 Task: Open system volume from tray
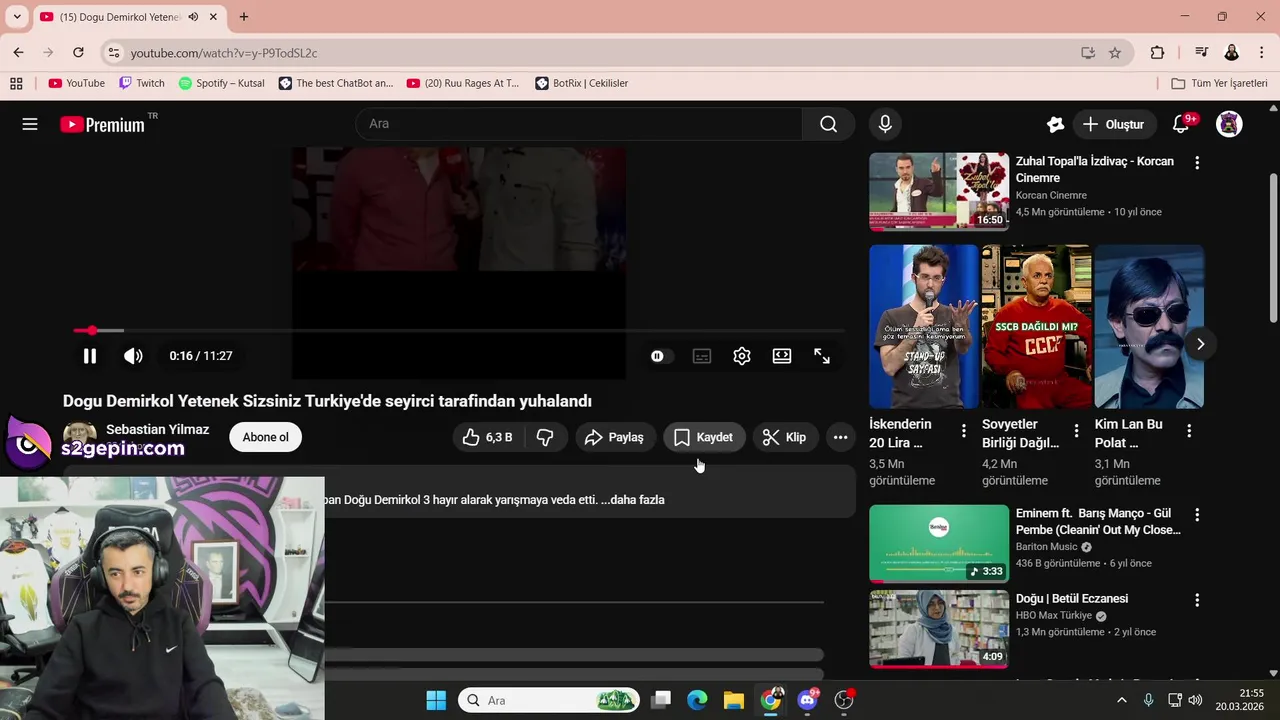pos(1195,700)
